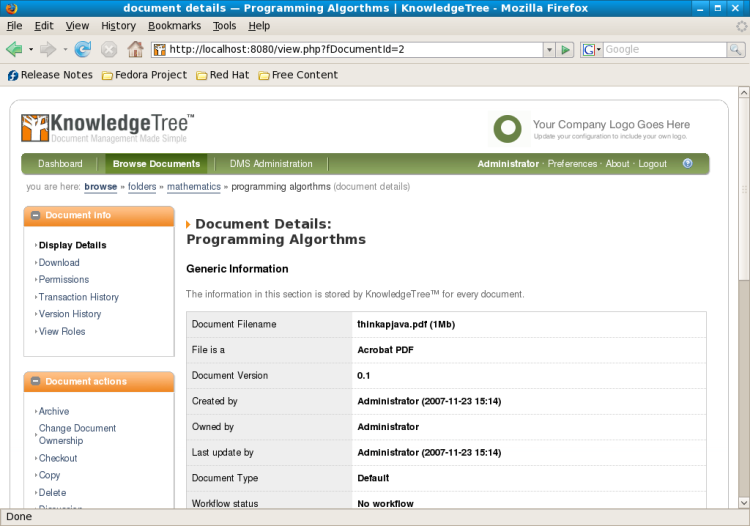
Task: Click the scrollbar down arrow
Action: click(744, 502)
